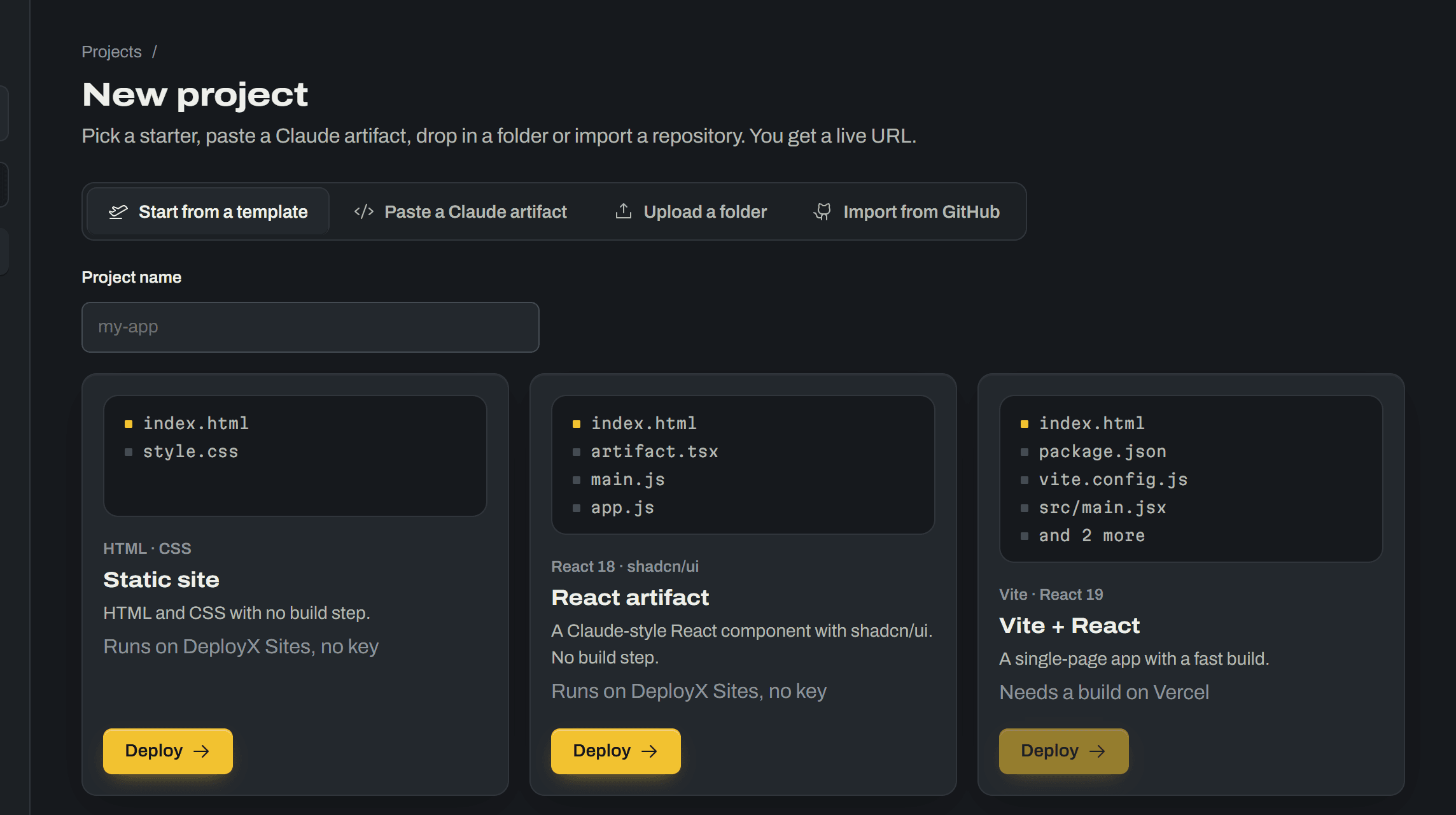This screenshot has height=815, width=1456.
Task: Click the 'and 2 more' files entry
Action: click(1091, 535)
